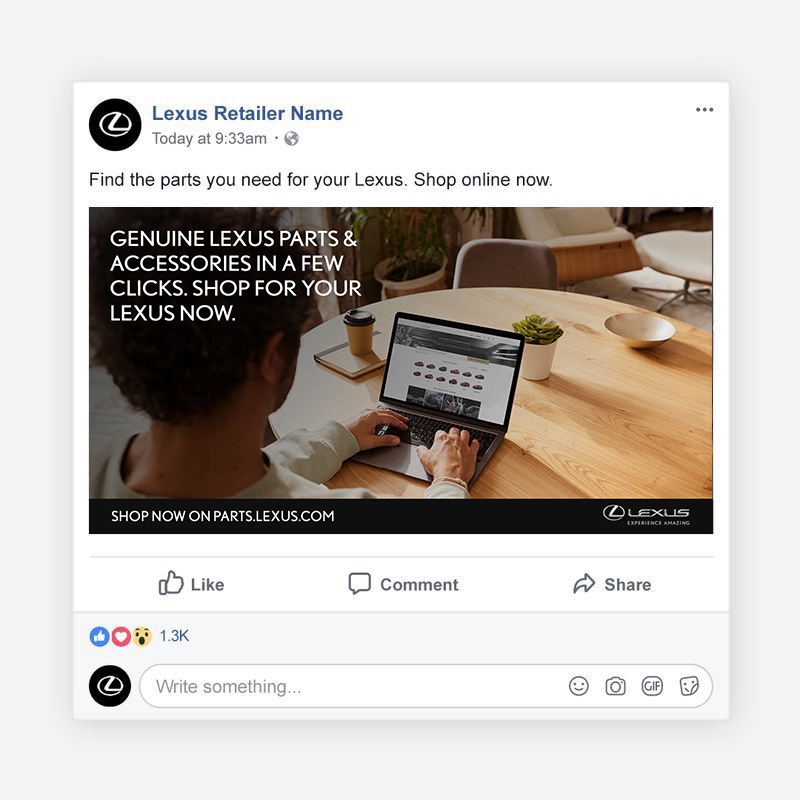Image resolution: width=800 pixels, height=800 pixels.
Task: Post a GIF using the GIF icon
Action: pos(652,686)
